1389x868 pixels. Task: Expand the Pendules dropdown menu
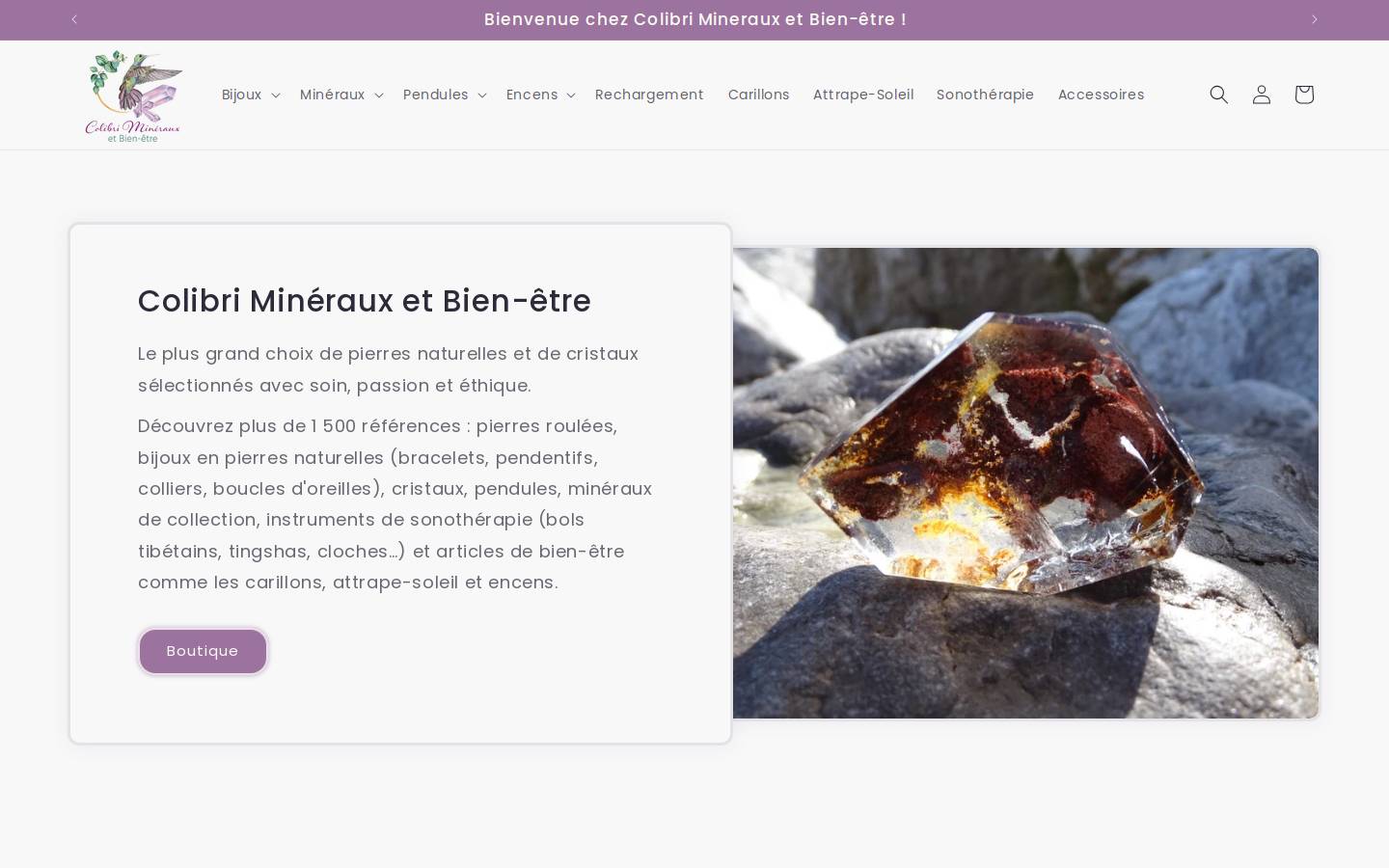445,95
